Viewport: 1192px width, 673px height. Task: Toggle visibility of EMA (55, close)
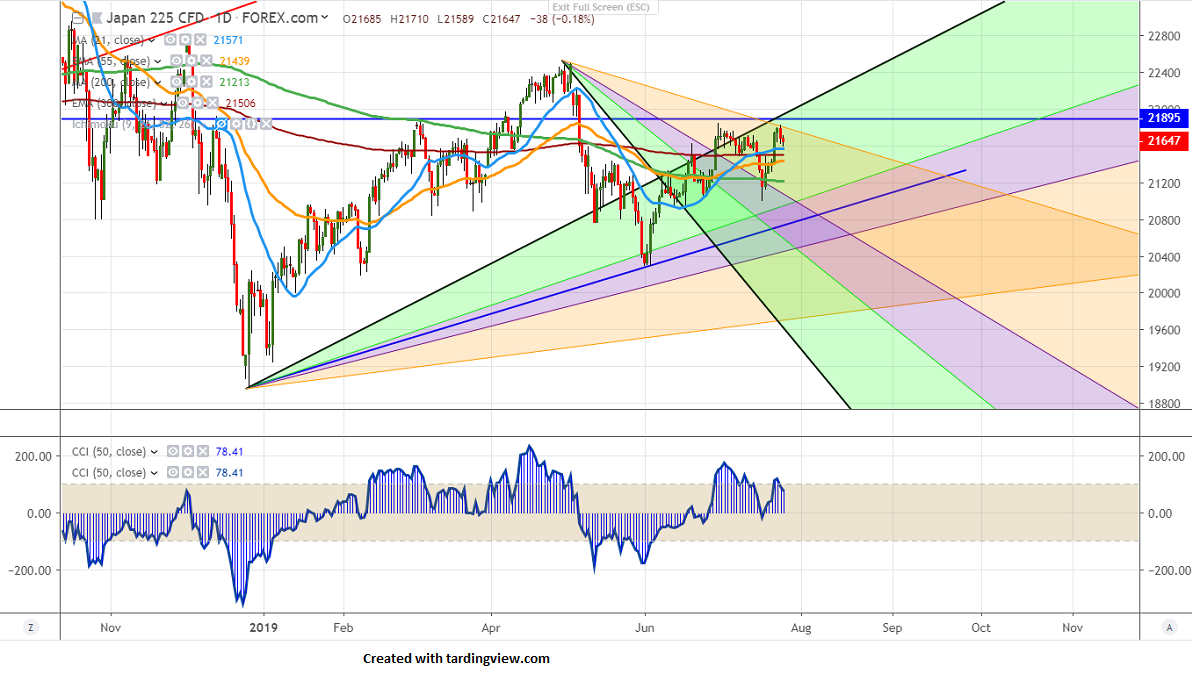tap(176, 61)
